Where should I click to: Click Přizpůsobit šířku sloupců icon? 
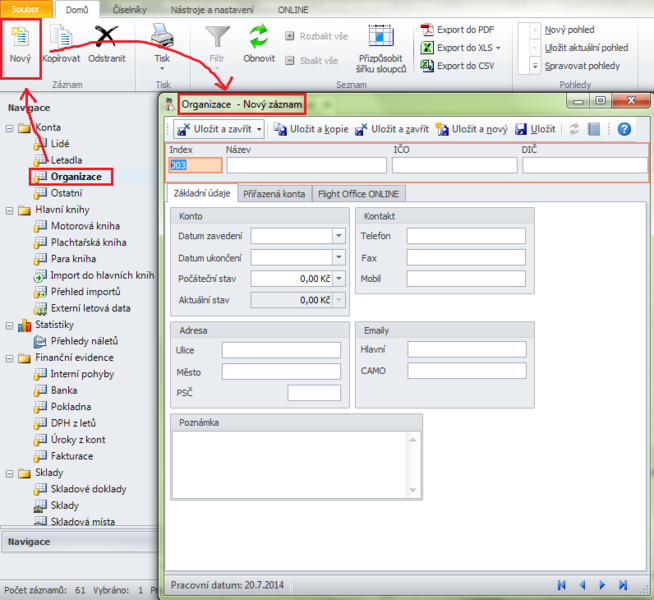379,38
